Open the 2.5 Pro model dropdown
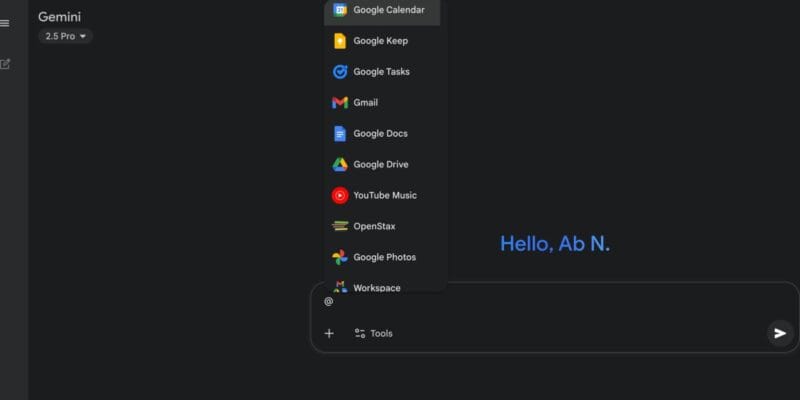This screenshot has width=800, height=400. 65,36
